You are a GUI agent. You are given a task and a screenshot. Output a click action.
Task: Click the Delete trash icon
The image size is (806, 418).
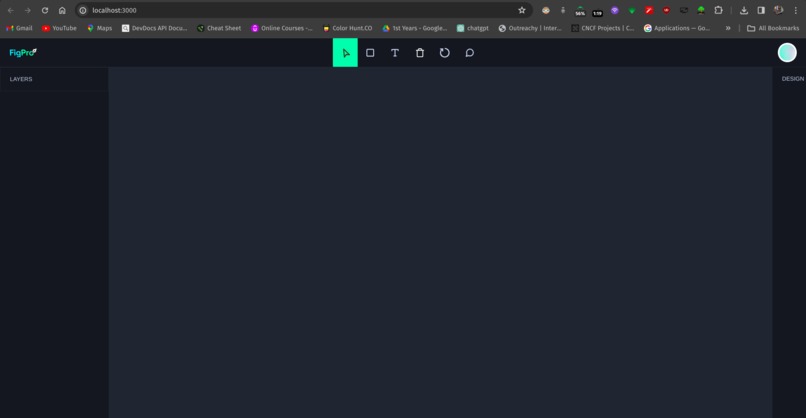pos(420,52)
